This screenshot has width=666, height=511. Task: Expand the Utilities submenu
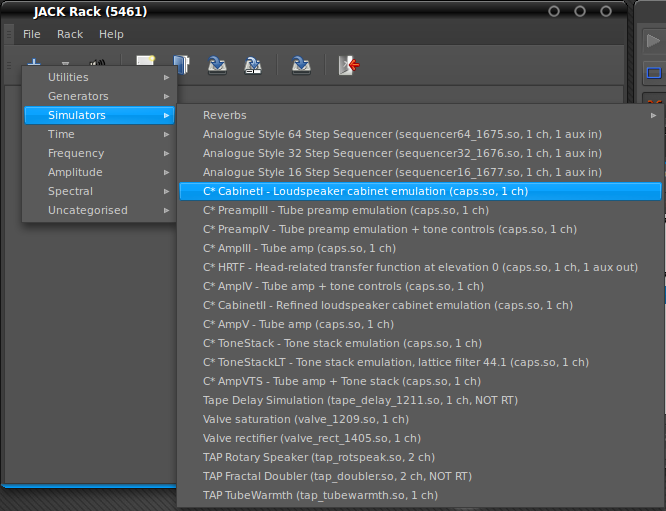(x=99, y=77)
